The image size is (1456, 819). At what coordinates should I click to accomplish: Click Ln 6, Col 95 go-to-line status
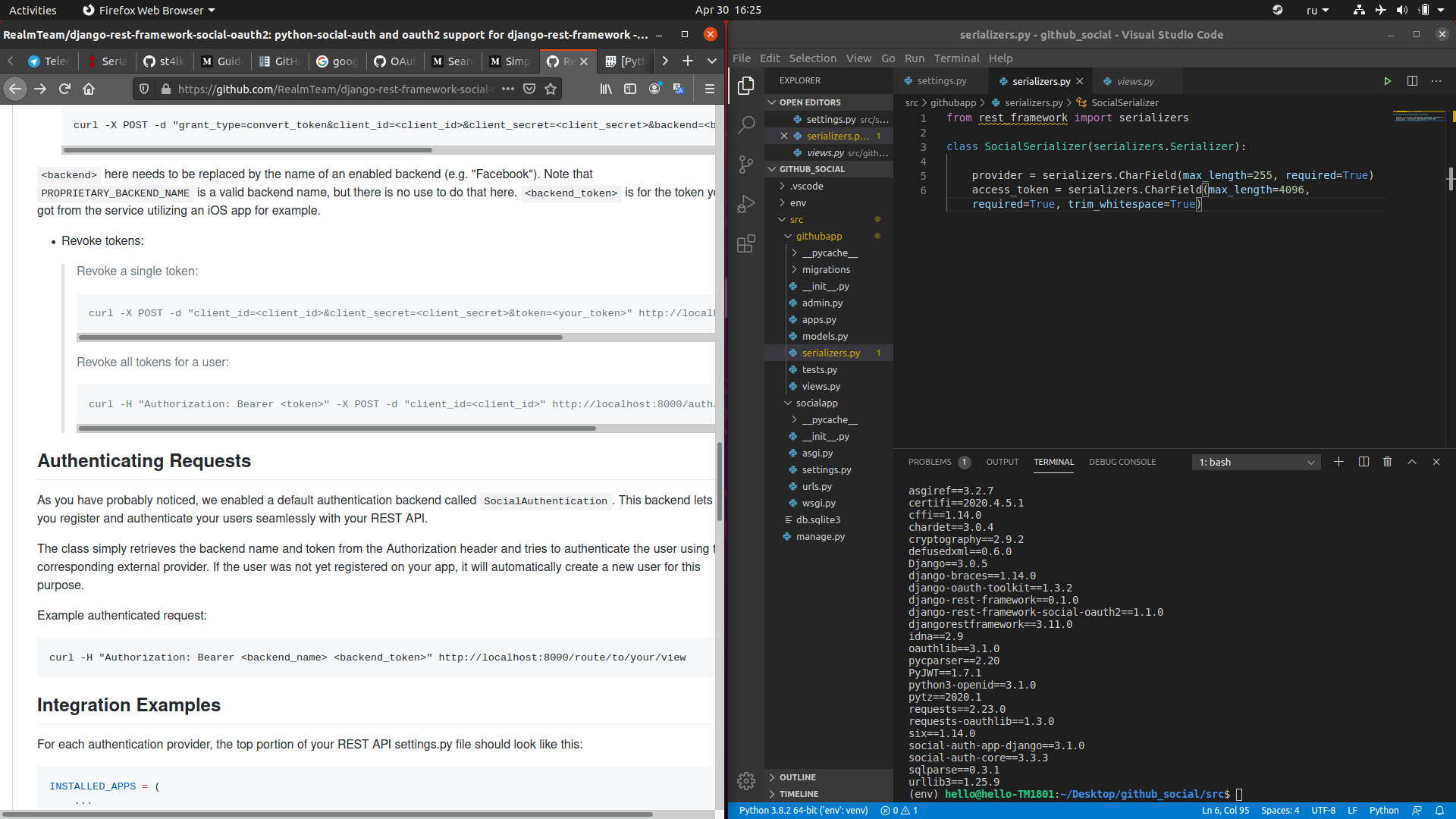pos(1225,811)
